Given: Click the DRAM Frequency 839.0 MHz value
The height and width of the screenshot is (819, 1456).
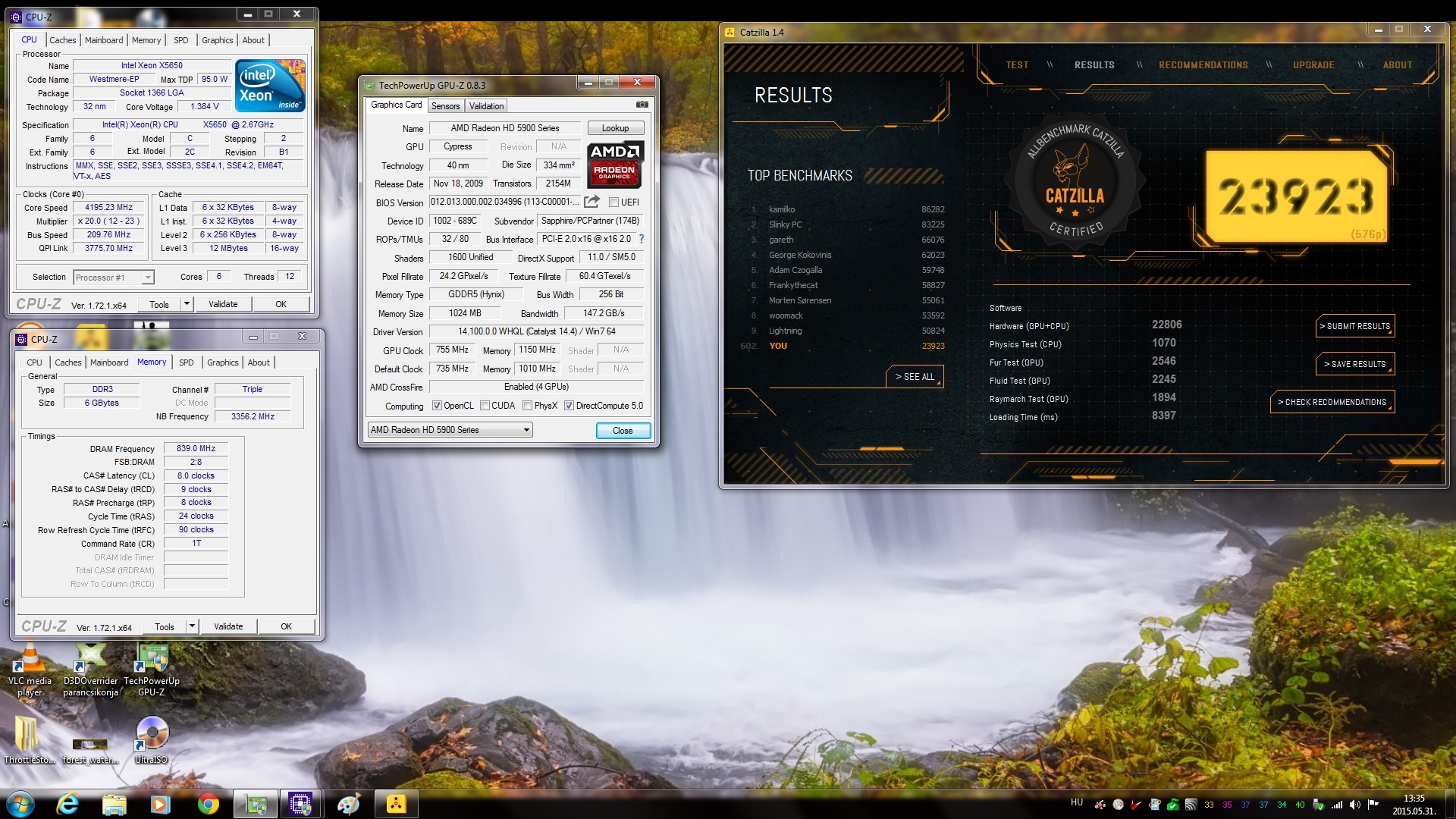Looking at the screenshot, I should click(196, 448).
